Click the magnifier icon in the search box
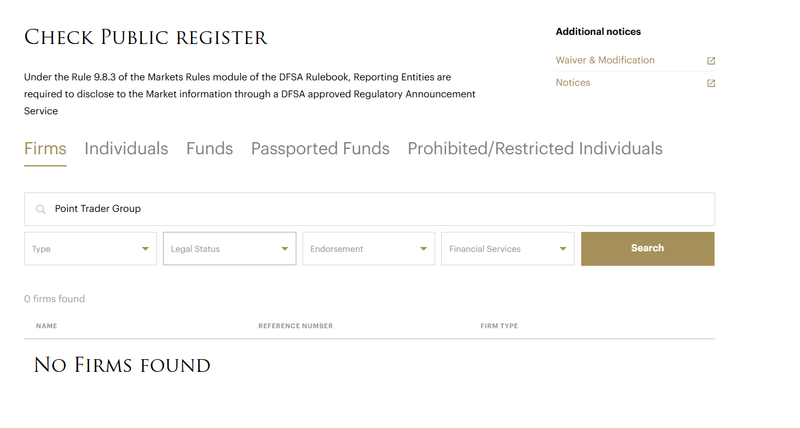The height and width of the screenshot is (428, 800). 40,209
